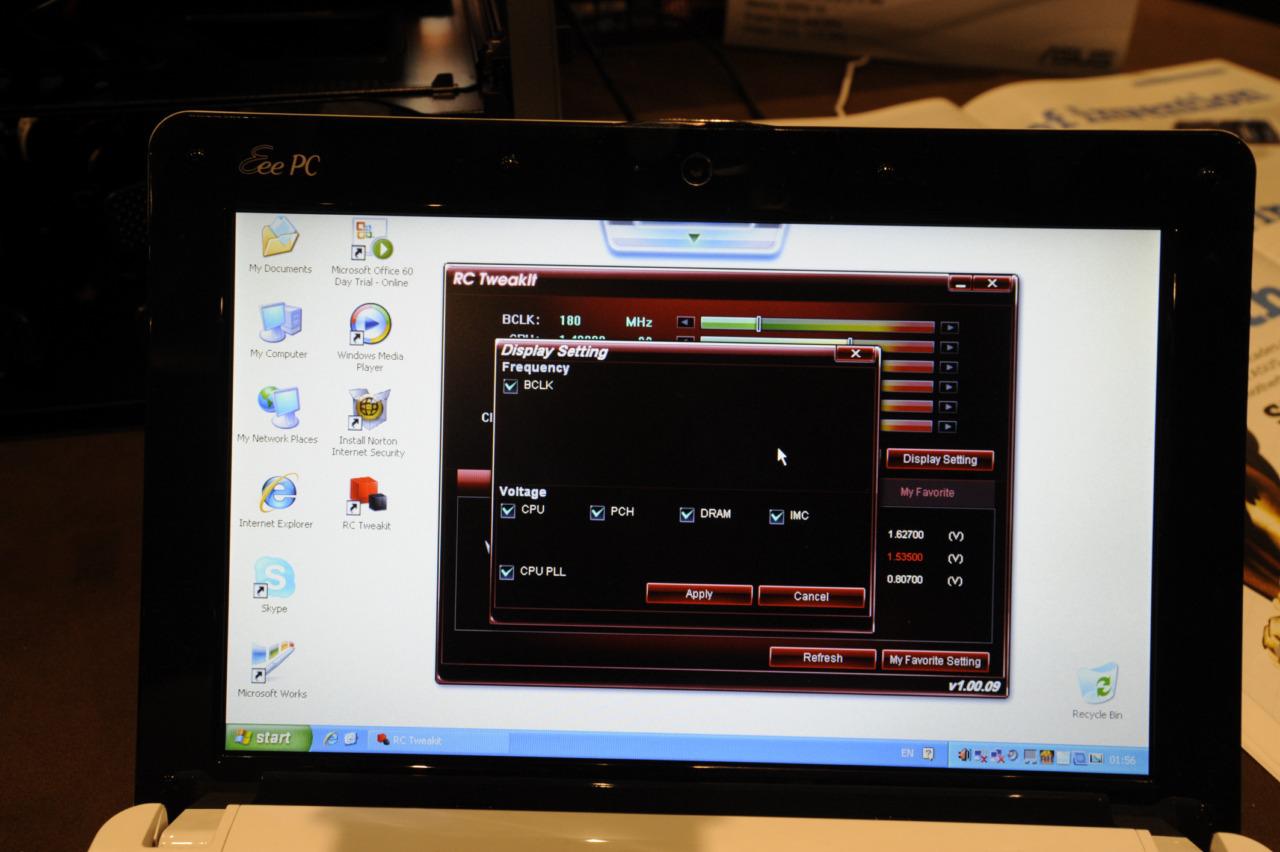Uncheck the CPU voltage checkbox
The image size is (1280, 852).
point(508,511)
